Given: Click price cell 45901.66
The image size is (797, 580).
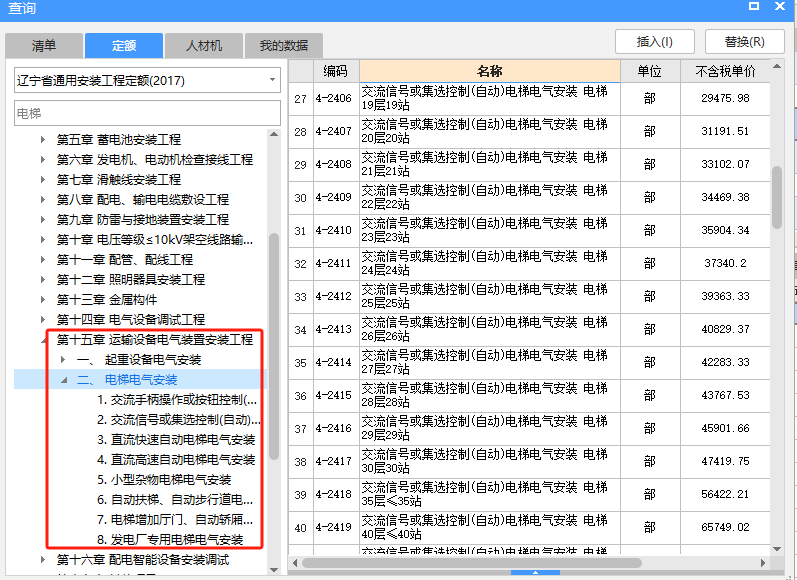Looking at the screenshot, I should point(725,429).
